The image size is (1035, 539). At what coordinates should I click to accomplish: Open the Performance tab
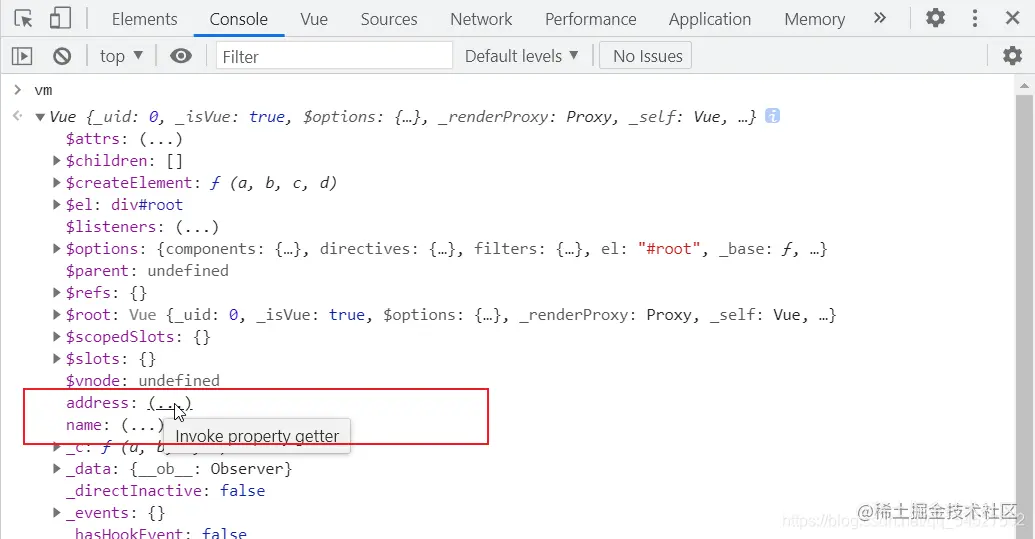[x=590, y=19]
